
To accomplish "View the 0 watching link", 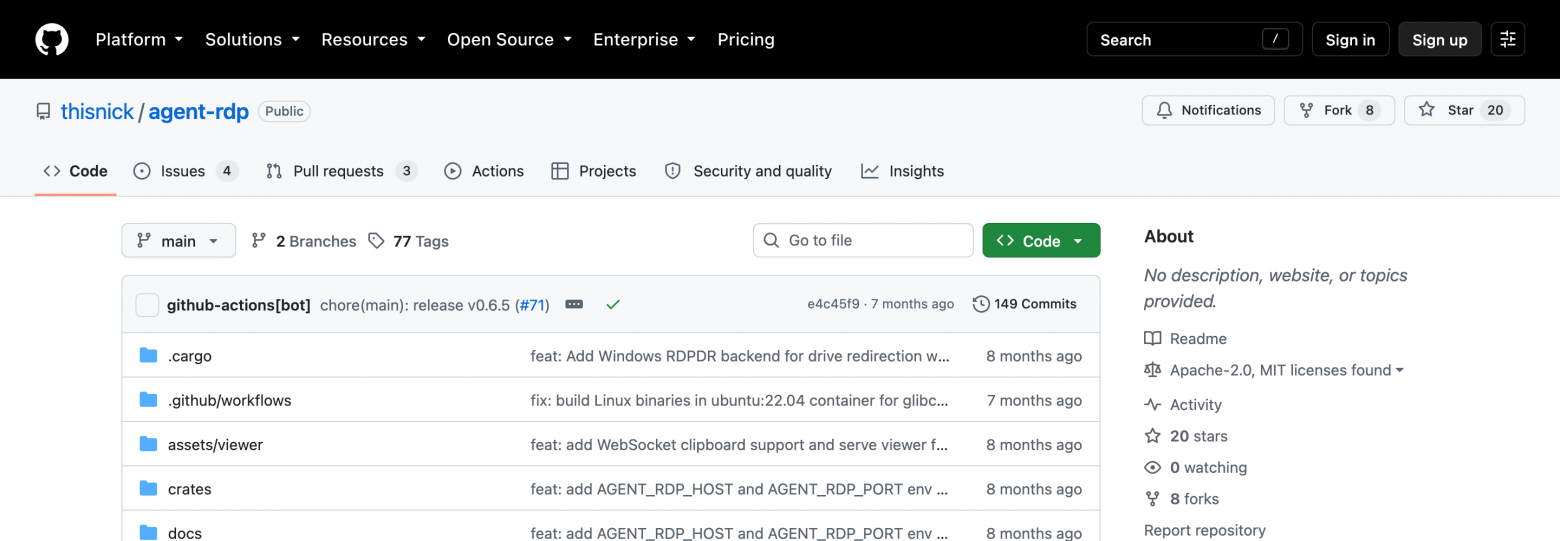I will [1196, 467].
